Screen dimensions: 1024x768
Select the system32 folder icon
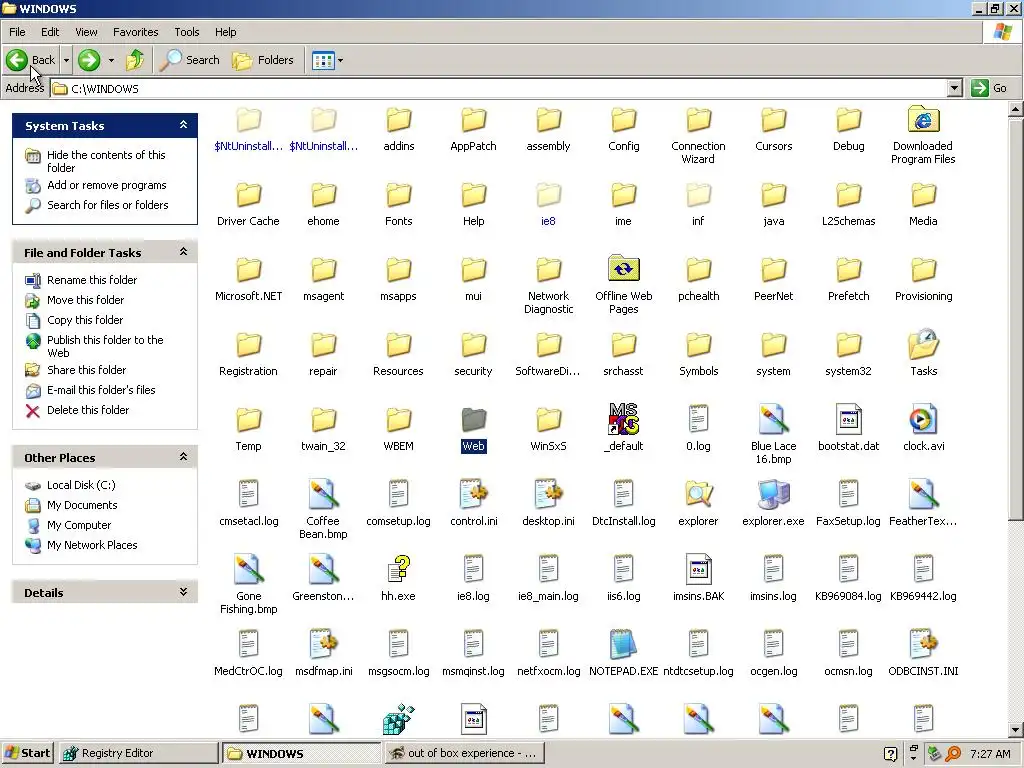(848, 345)
